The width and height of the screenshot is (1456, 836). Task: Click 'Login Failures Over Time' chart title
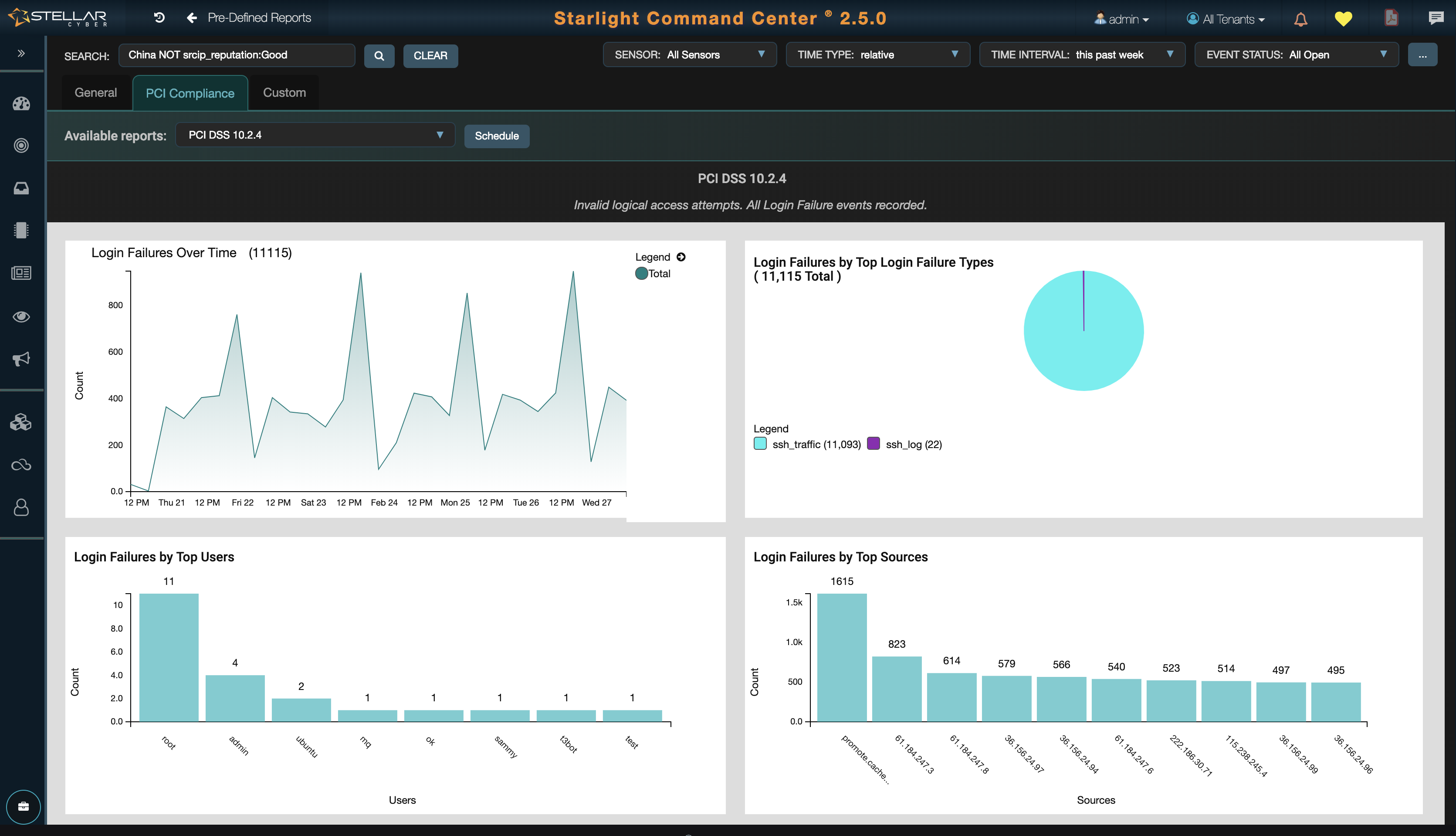click(163, 253)
